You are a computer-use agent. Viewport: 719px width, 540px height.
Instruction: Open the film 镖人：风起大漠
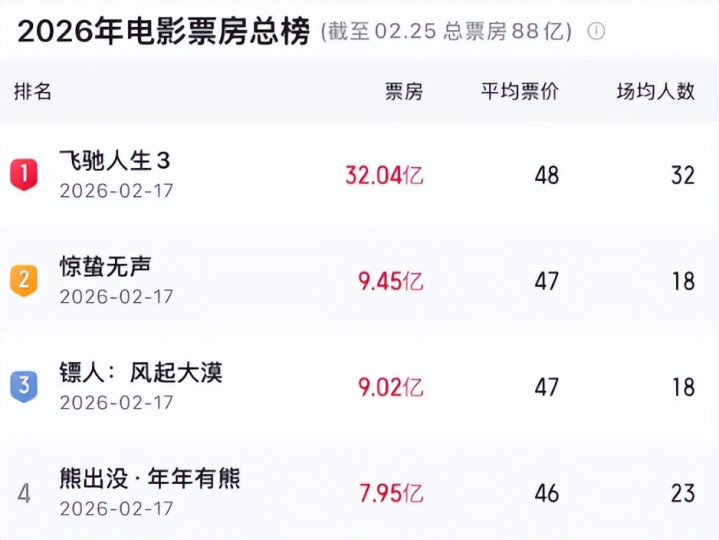[140, 373]
